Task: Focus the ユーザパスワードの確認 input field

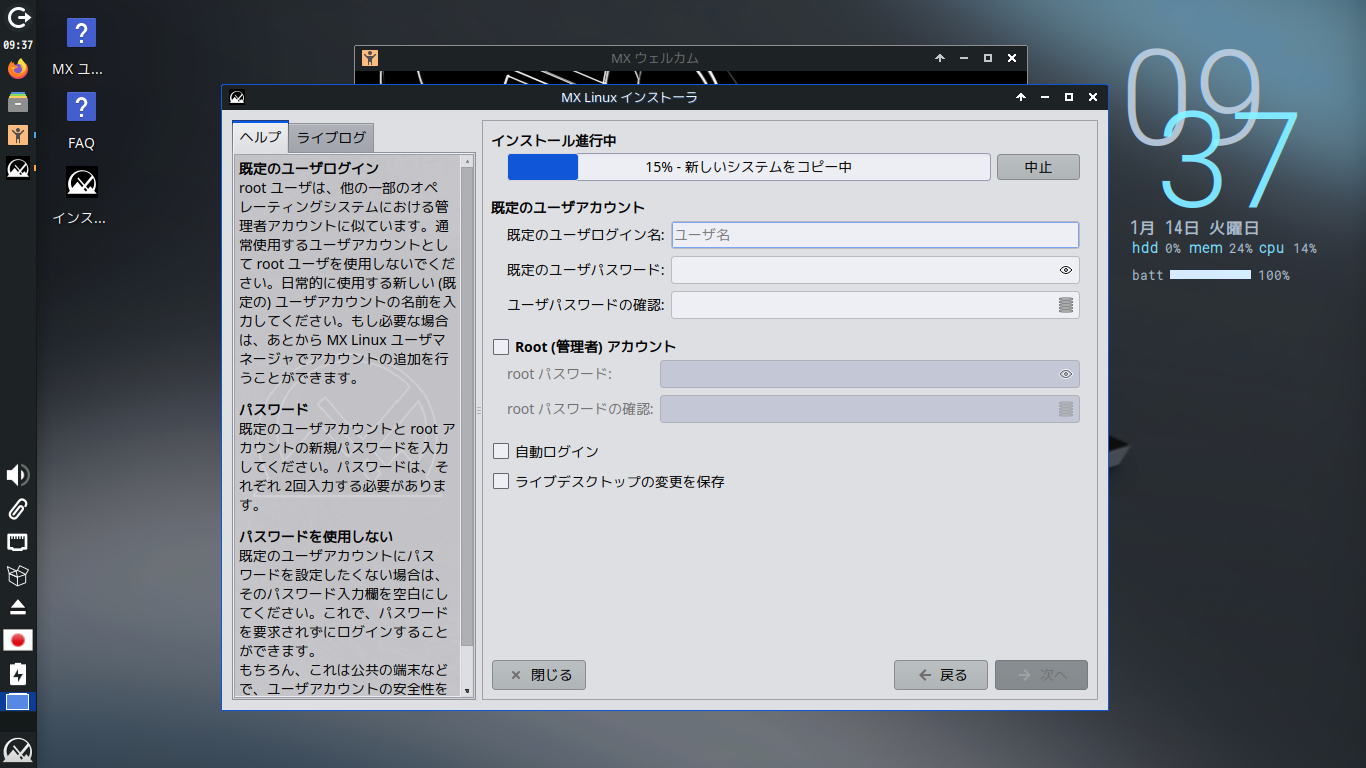Action: [x=875, y=305]
